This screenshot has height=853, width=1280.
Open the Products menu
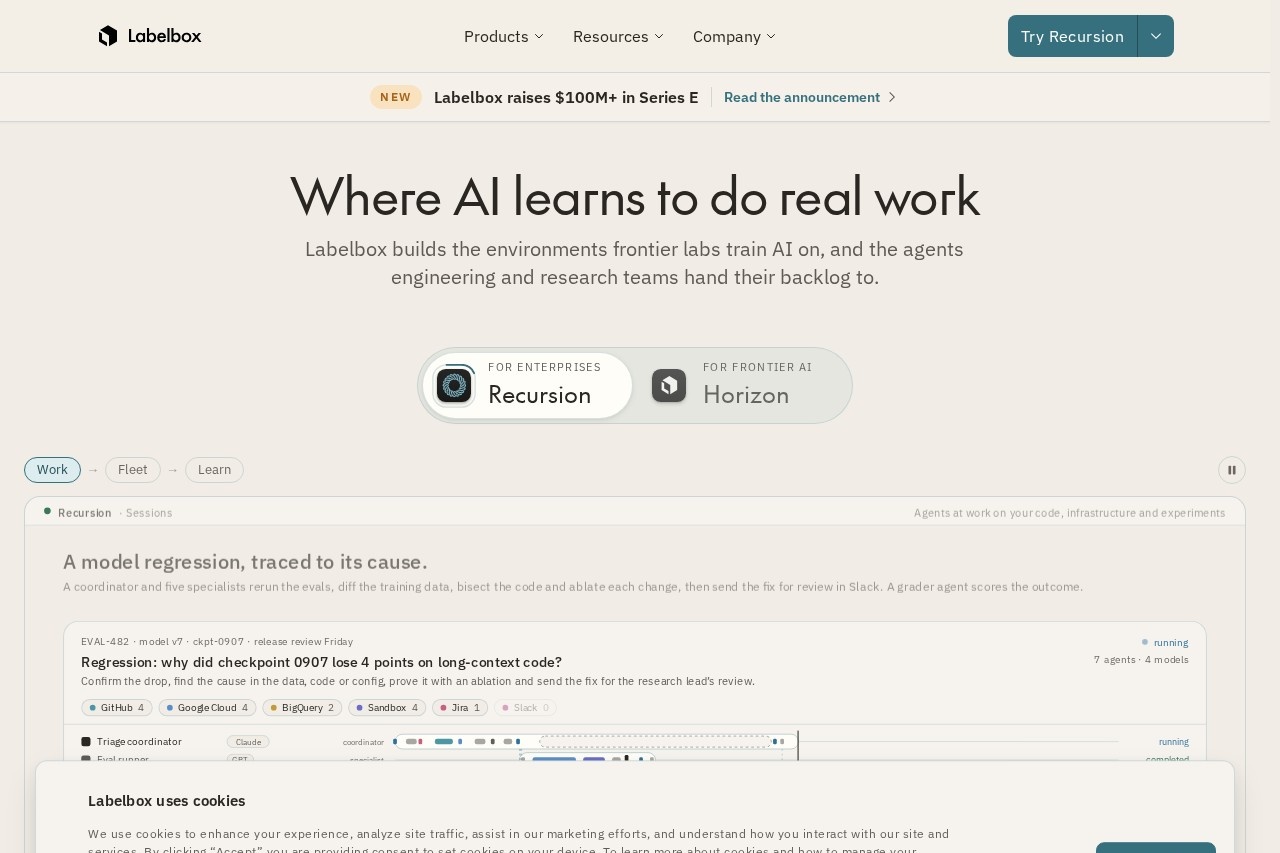click(x=504, y=36)
